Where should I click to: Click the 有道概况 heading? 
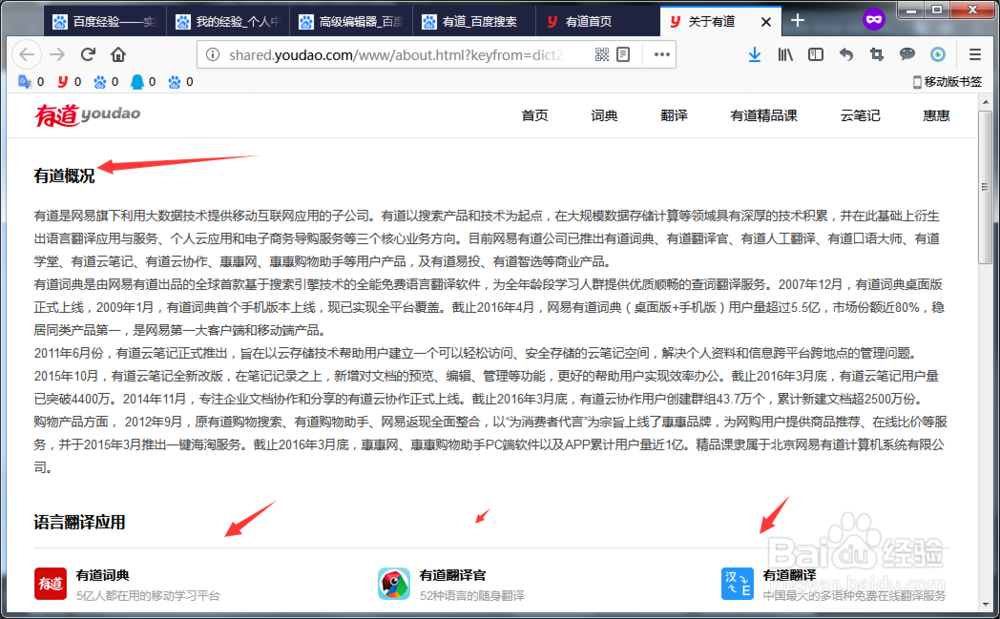[64, 176]
